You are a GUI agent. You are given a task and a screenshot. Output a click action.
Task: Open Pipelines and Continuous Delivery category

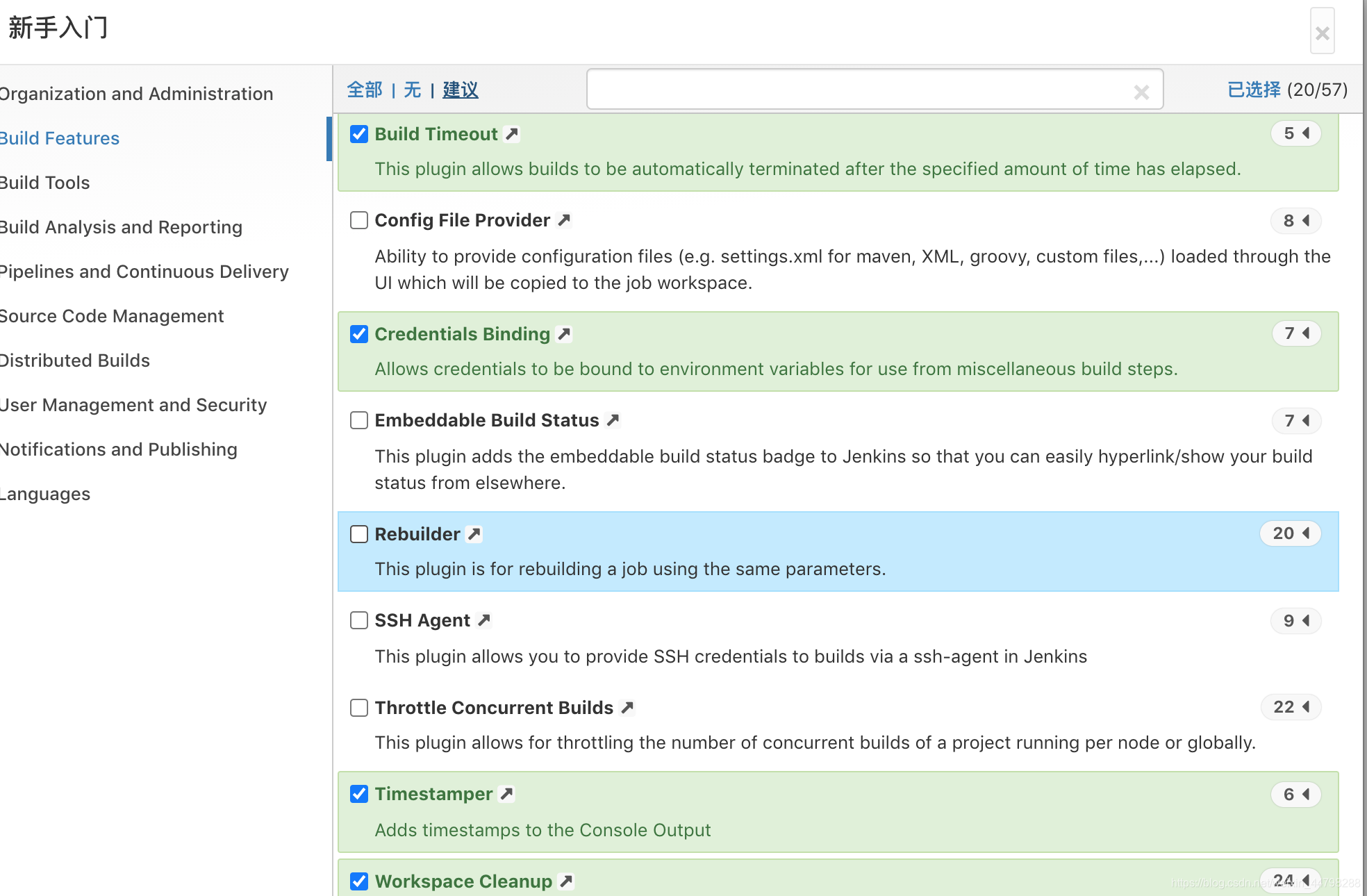coord(144,272)
